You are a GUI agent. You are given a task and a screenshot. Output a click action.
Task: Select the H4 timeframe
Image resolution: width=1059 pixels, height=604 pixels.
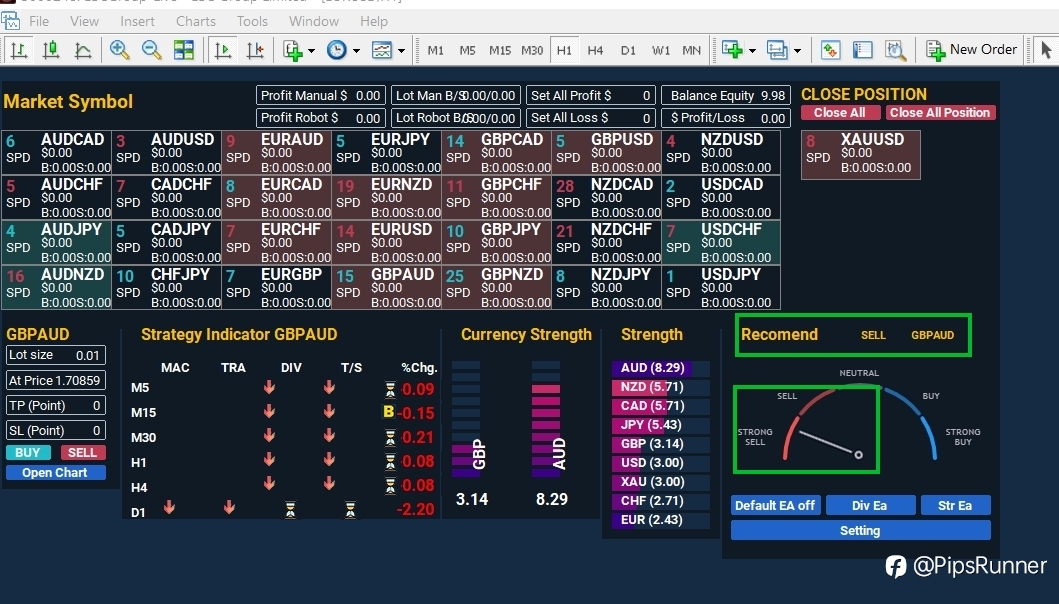[595, 51]
